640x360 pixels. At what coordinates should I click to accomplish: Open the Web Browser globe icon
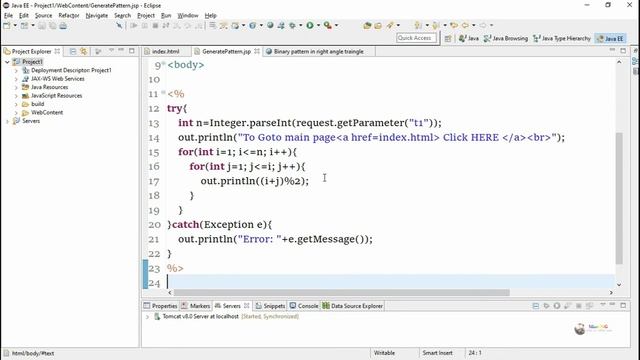tap(270, 25)
